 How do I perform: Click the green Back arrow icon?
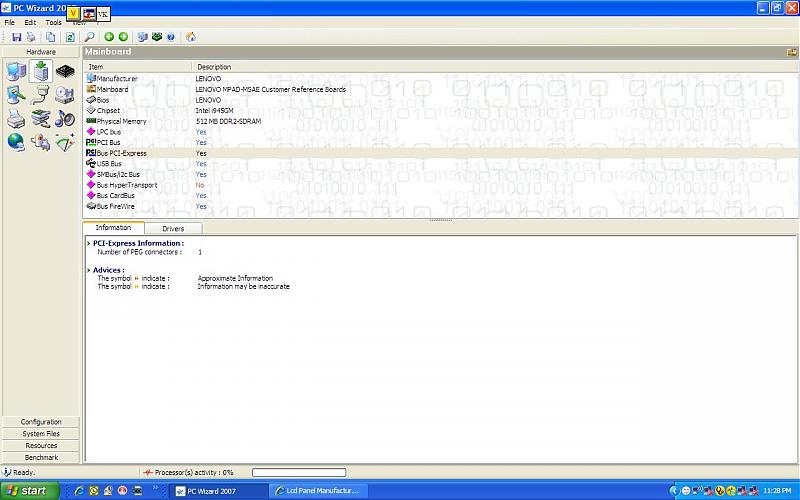(x=109, y=37)
